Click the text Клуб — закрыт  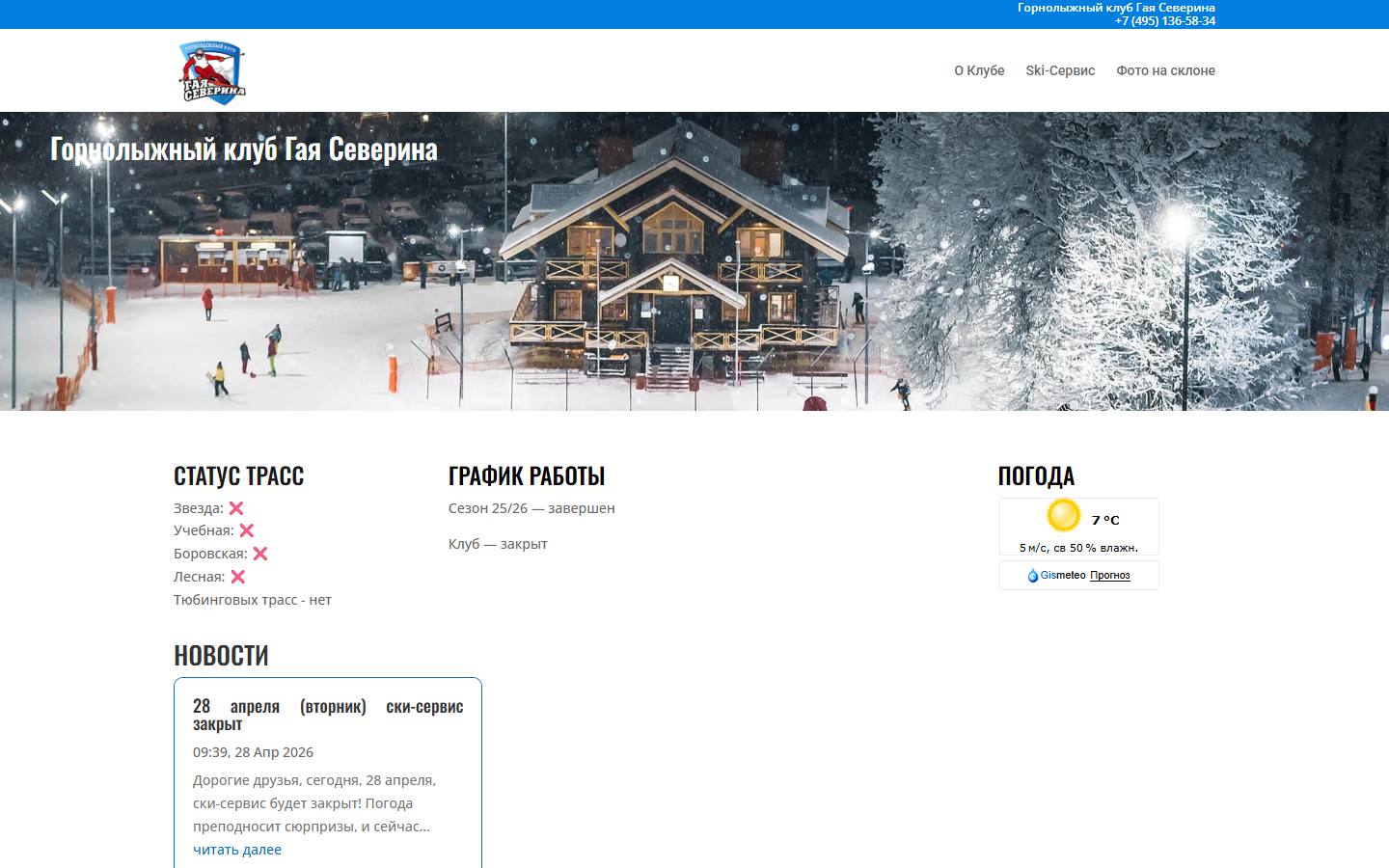(498, 544)
